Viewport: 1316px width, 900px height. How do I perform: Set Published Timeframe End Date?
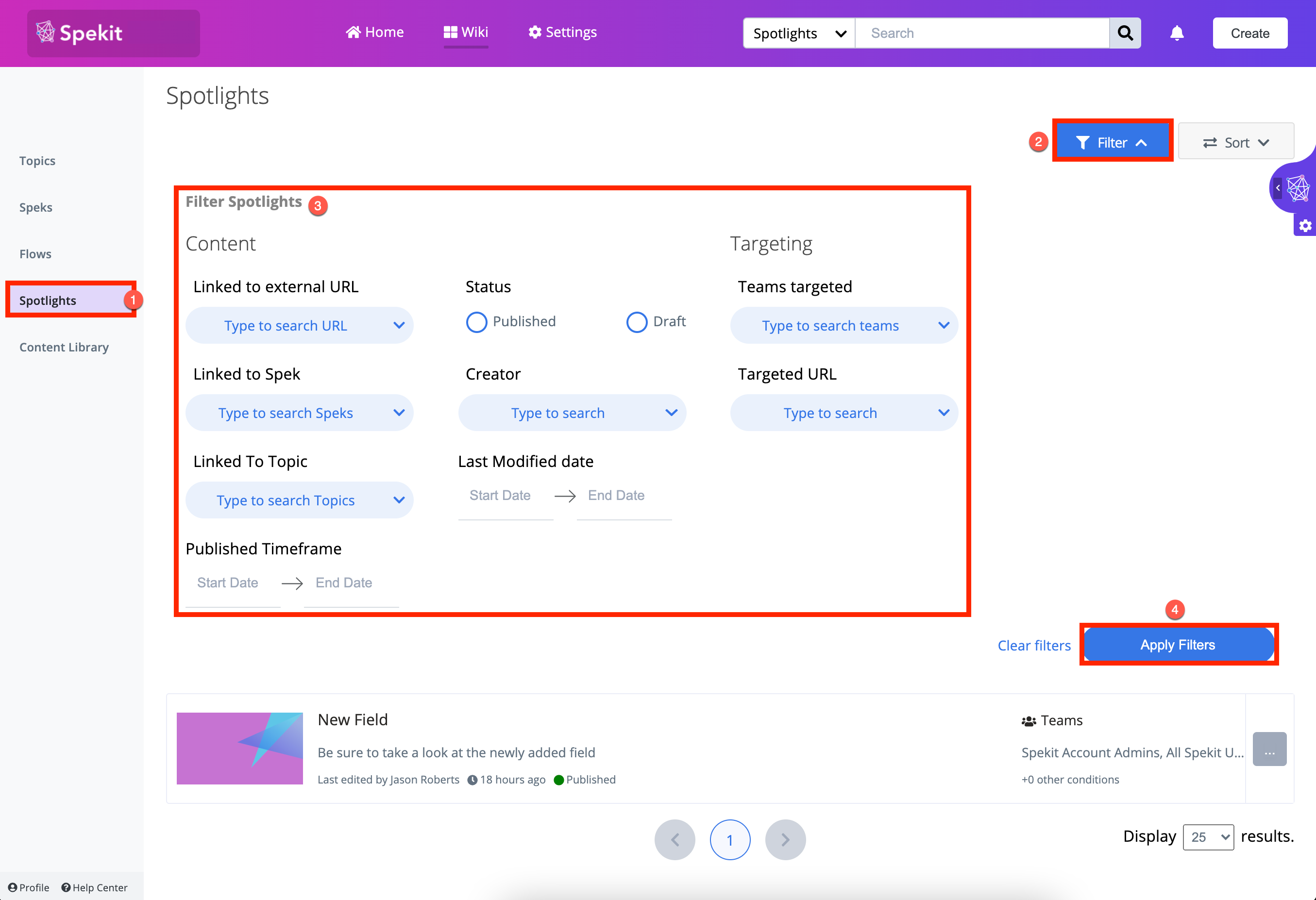coord(352,583)
